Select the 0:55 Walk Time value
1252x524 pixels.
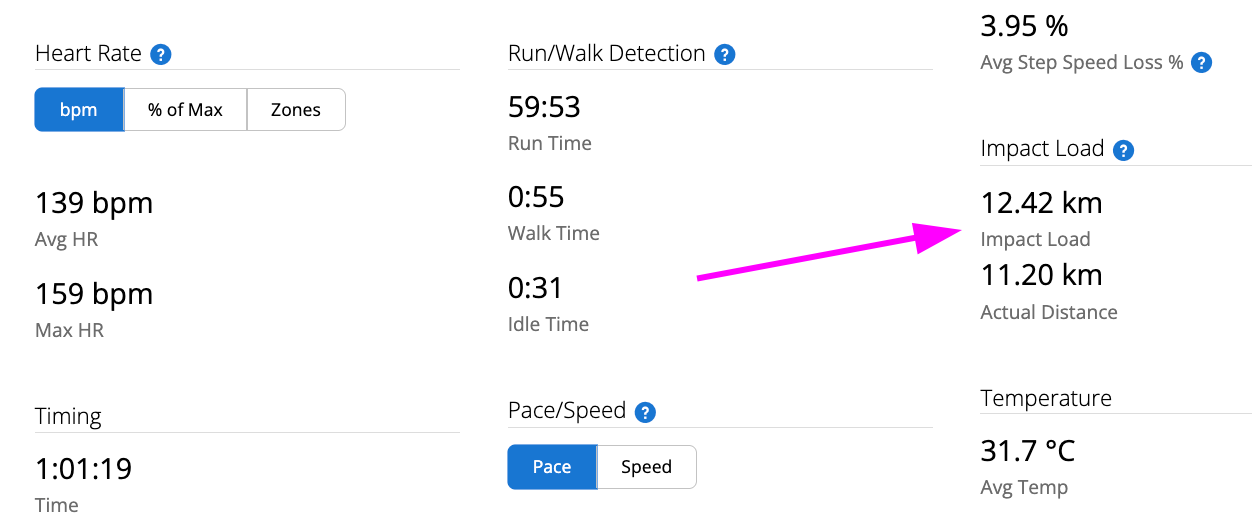pos(536,197)
